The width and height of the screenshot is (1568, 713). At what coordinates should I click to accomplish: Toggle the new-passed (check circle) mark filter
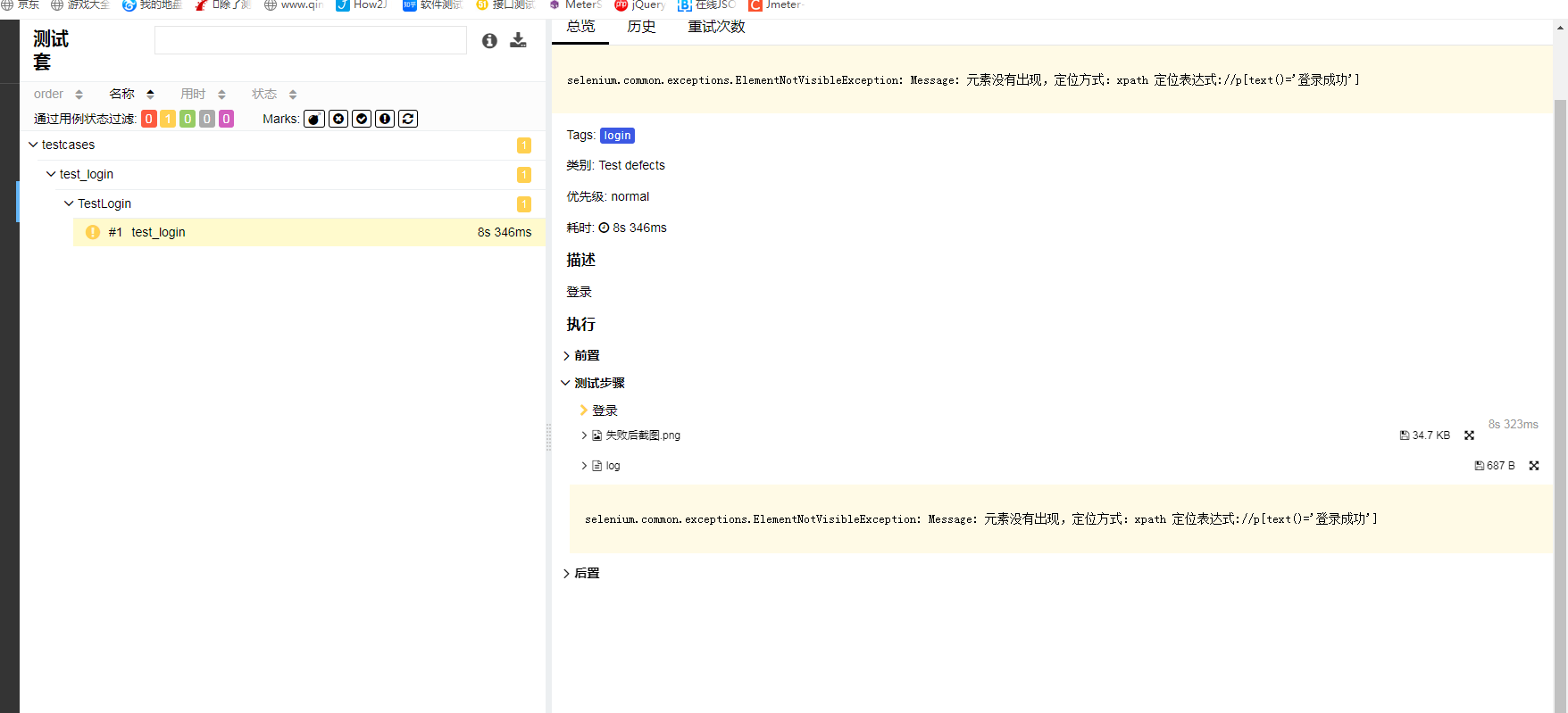362,119
